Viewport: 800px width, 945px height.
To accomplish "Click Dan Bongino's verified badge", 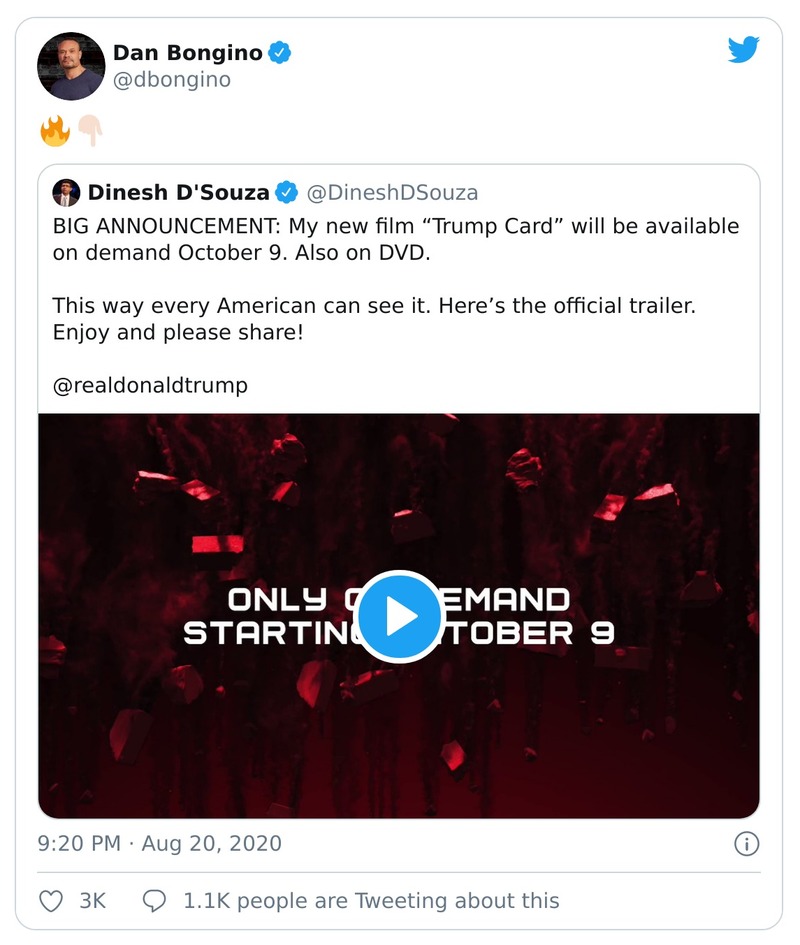I will coord(281,53).
